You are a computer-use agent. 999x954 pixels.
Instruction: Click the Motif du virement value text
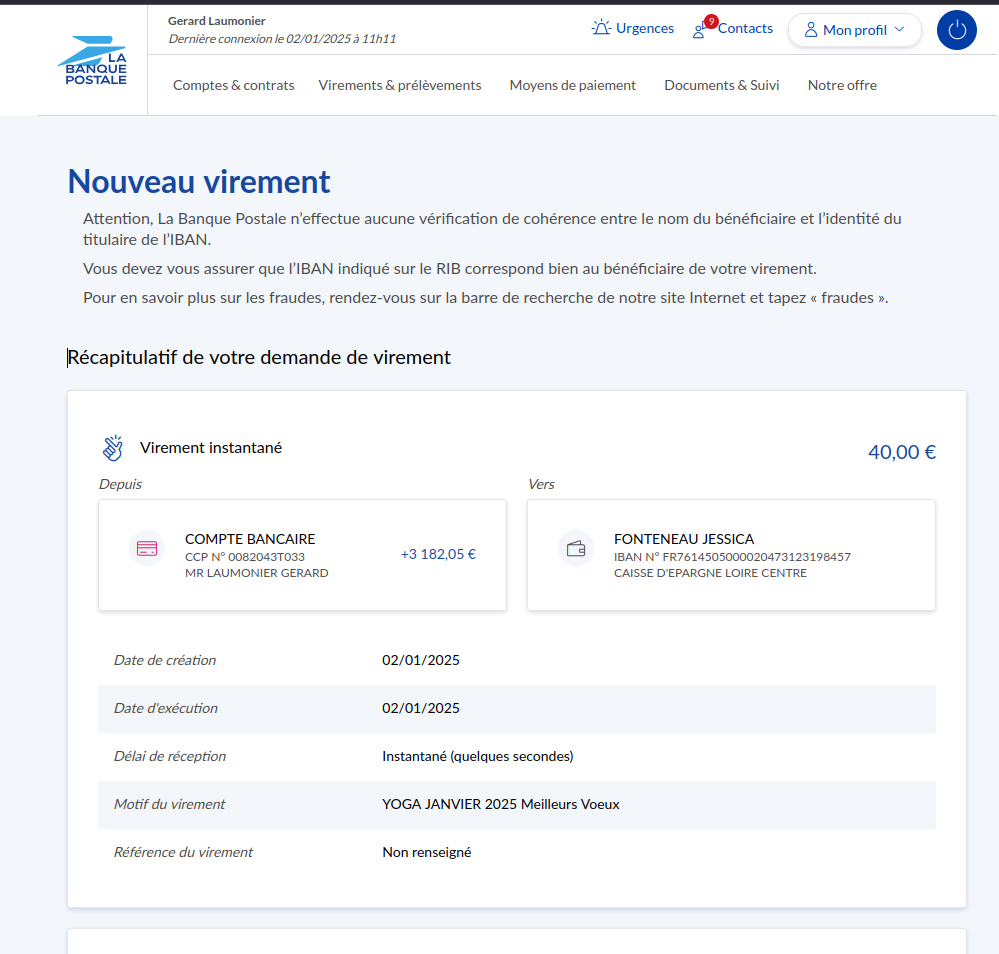[500, 804]
